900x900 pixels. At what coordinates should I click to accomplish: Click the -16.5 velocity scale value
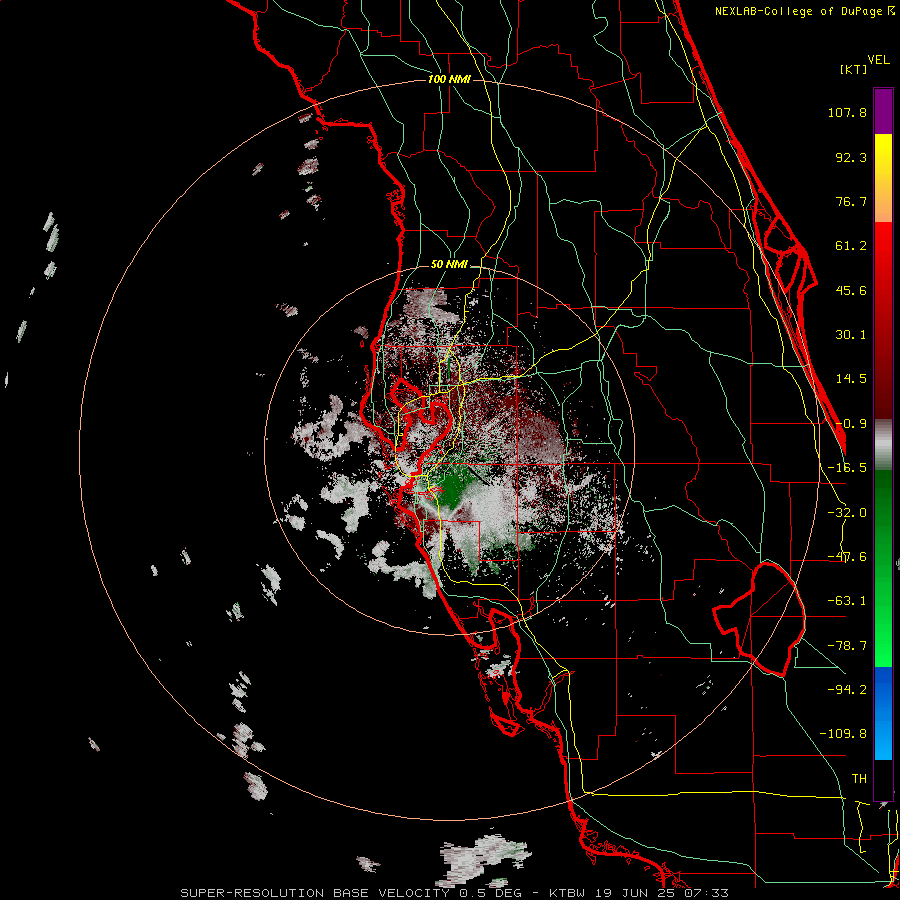847,468
